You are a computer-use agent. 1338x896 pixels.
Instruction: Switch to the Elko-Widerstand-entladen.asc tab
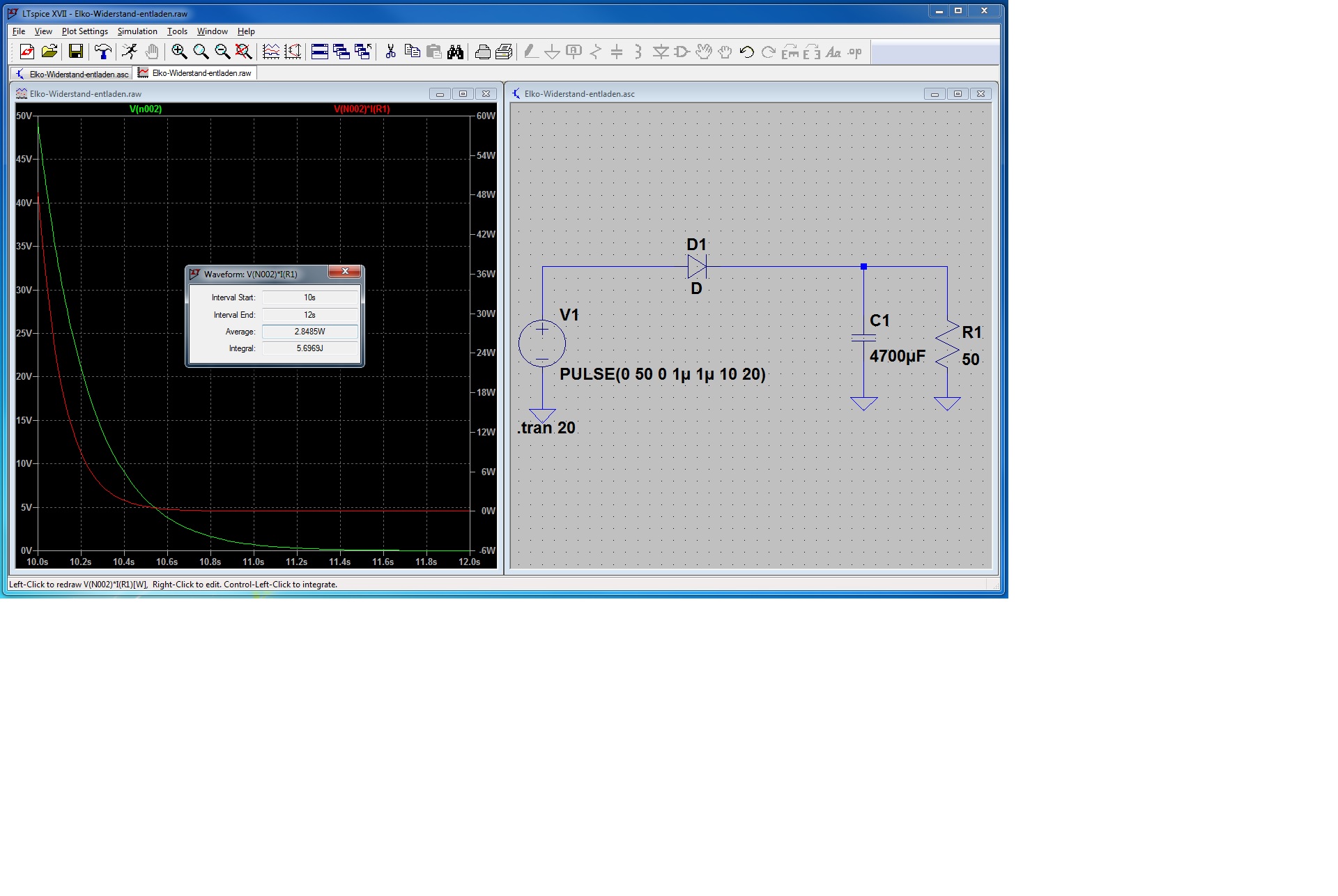pos(72,74)
